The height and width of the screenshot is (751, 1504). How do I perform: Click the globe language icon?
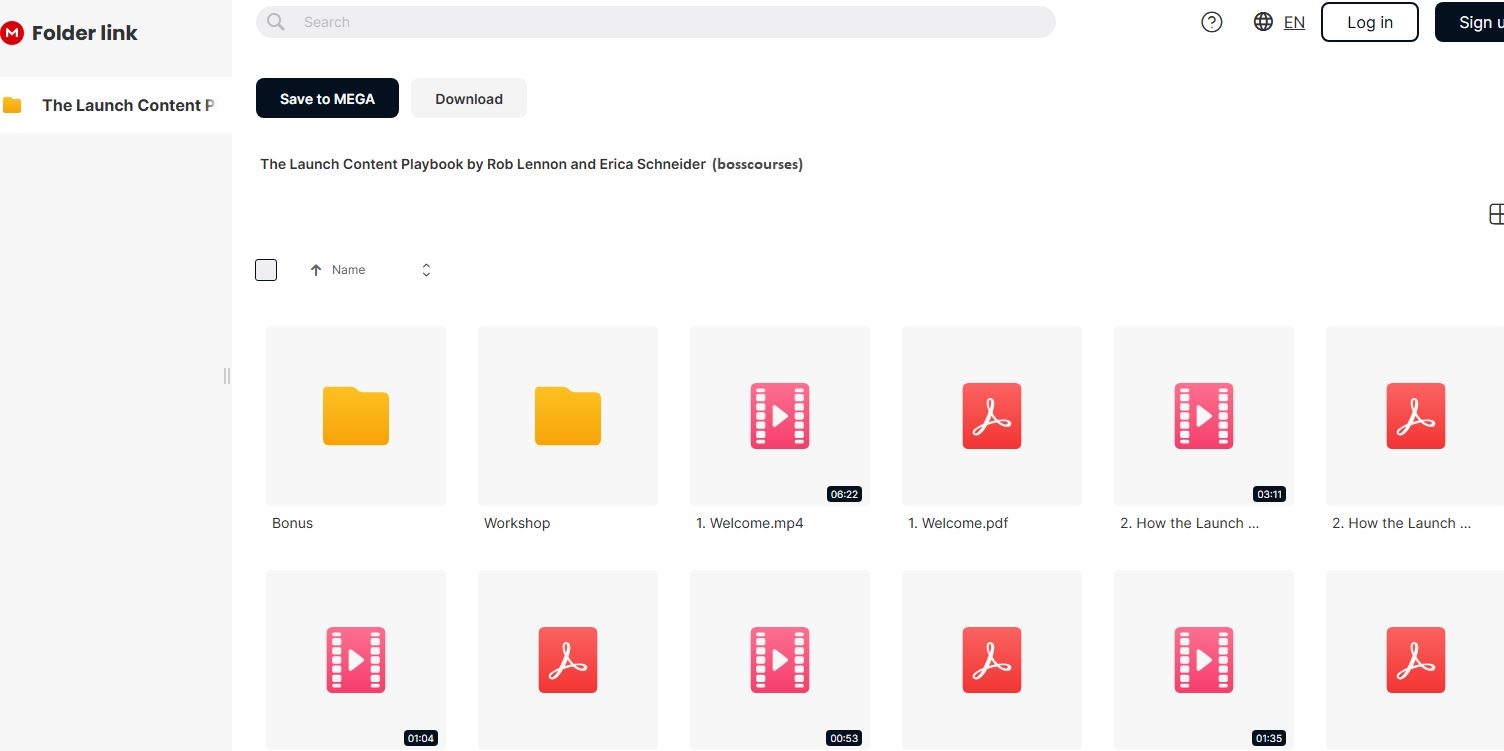(x=1263, y=22)
